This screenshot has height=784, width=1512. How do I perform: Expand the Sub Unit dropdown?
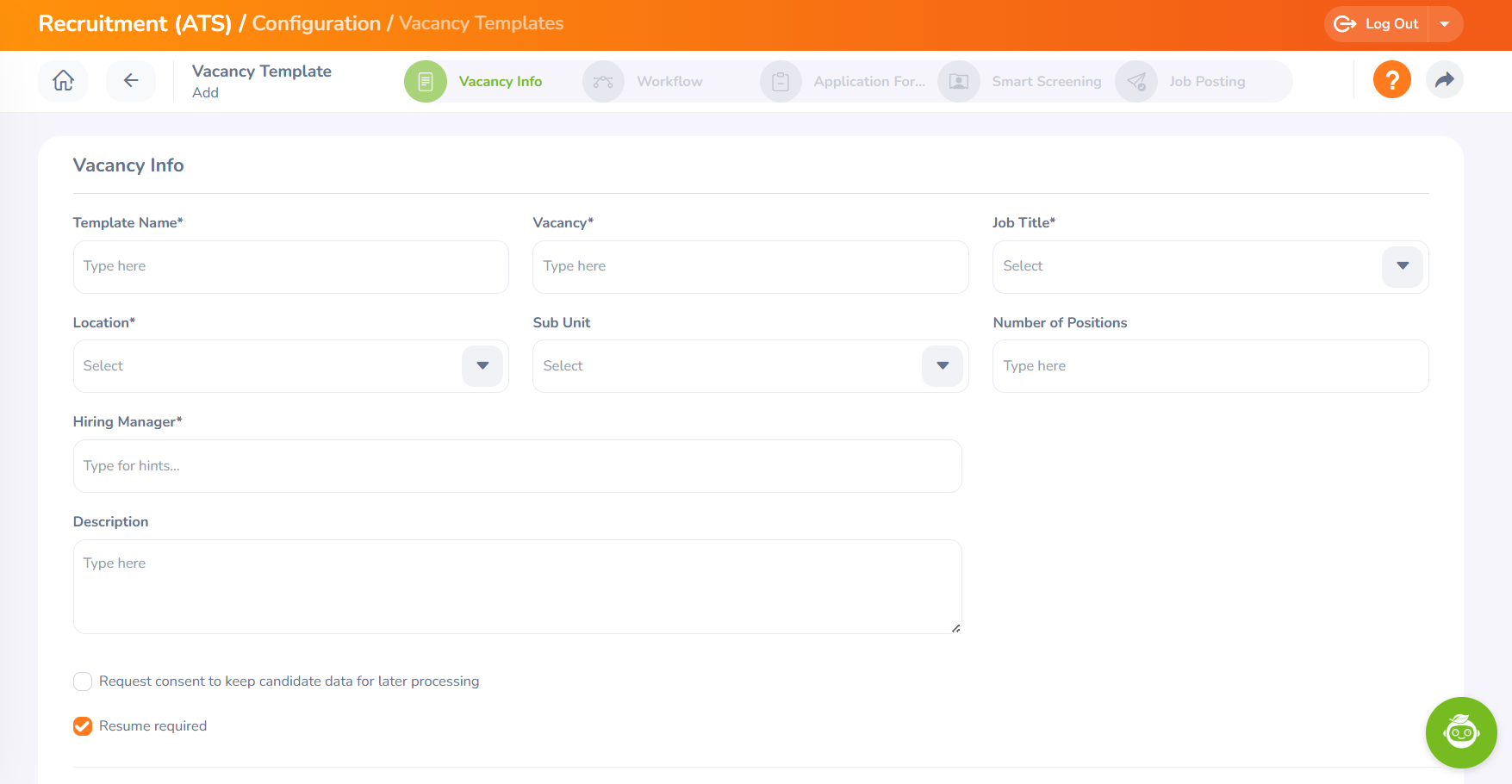click(x=943, y=366)
